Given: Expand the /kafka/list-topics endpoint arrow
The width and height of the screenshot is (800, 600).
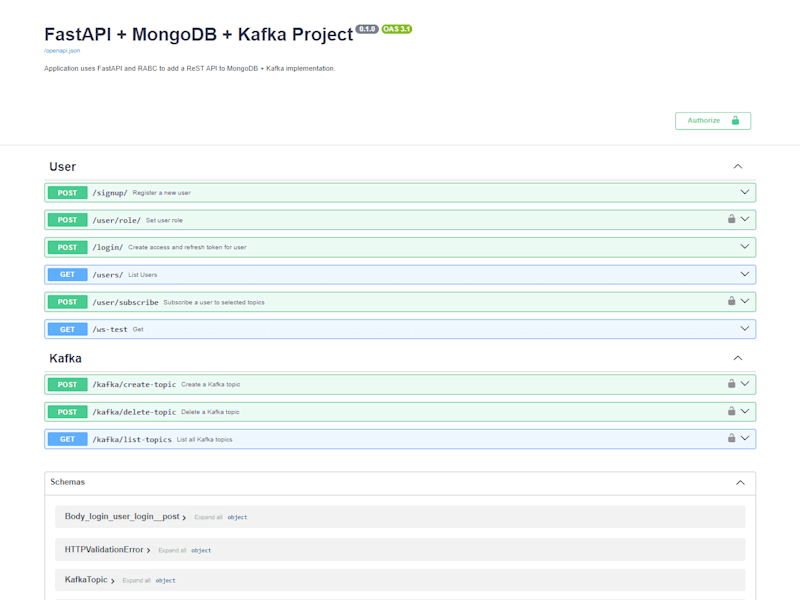Looking at the screenshot, I should coord(745,439).
